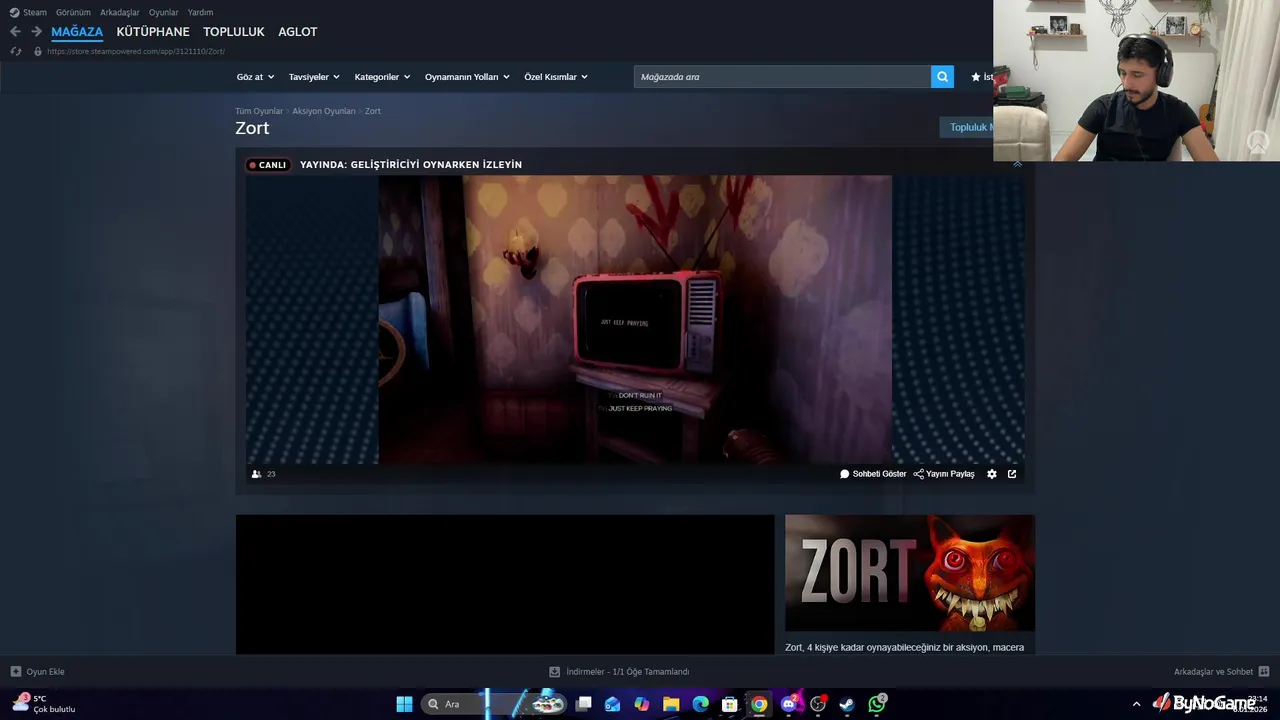Screen dimensions: 1280x720
Task: Click the Zort page title heading
Action: (x=252, y=128)
